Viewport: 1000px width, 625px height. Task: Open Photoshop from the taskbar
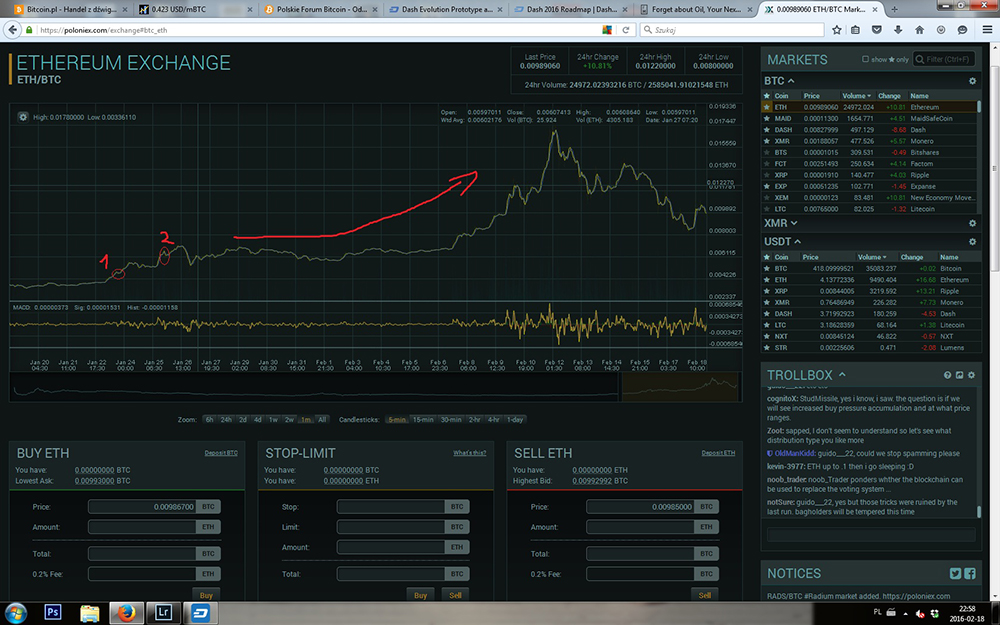[x=52, y=613]
